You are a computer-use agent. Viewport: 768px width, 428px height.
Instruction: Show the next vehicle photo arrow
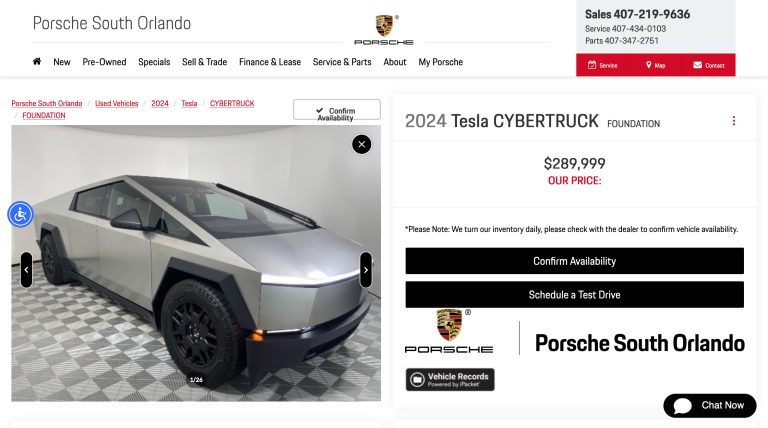365,270
